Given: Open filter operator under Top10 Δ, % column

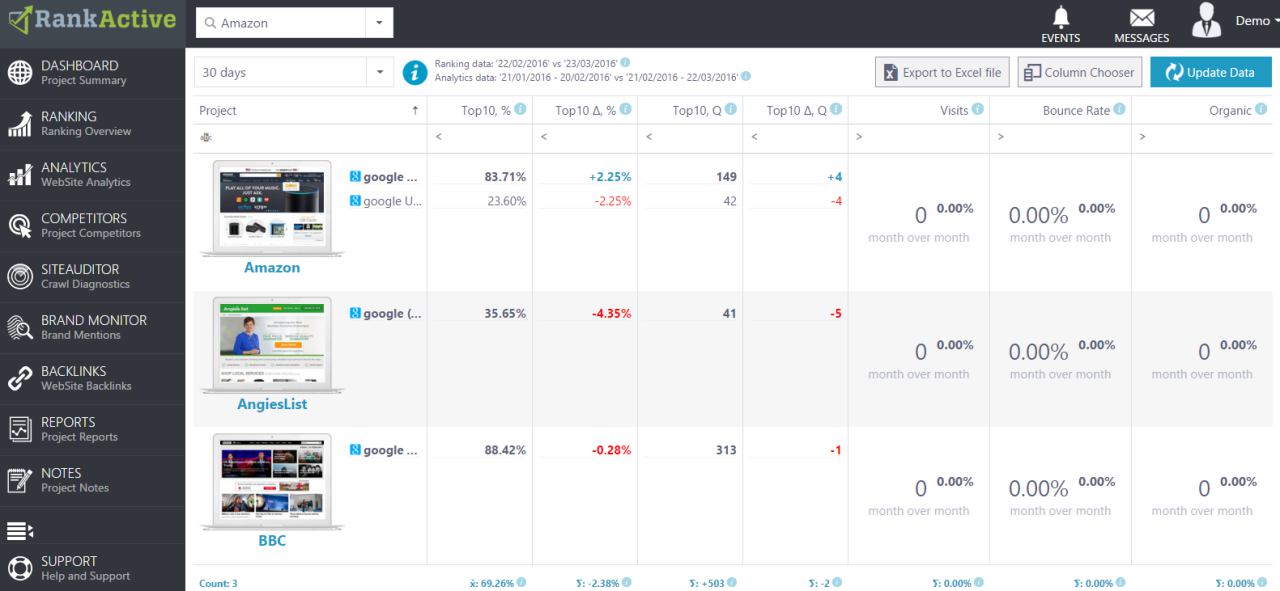Looking at the screenshot, I should tap(544, 137).
